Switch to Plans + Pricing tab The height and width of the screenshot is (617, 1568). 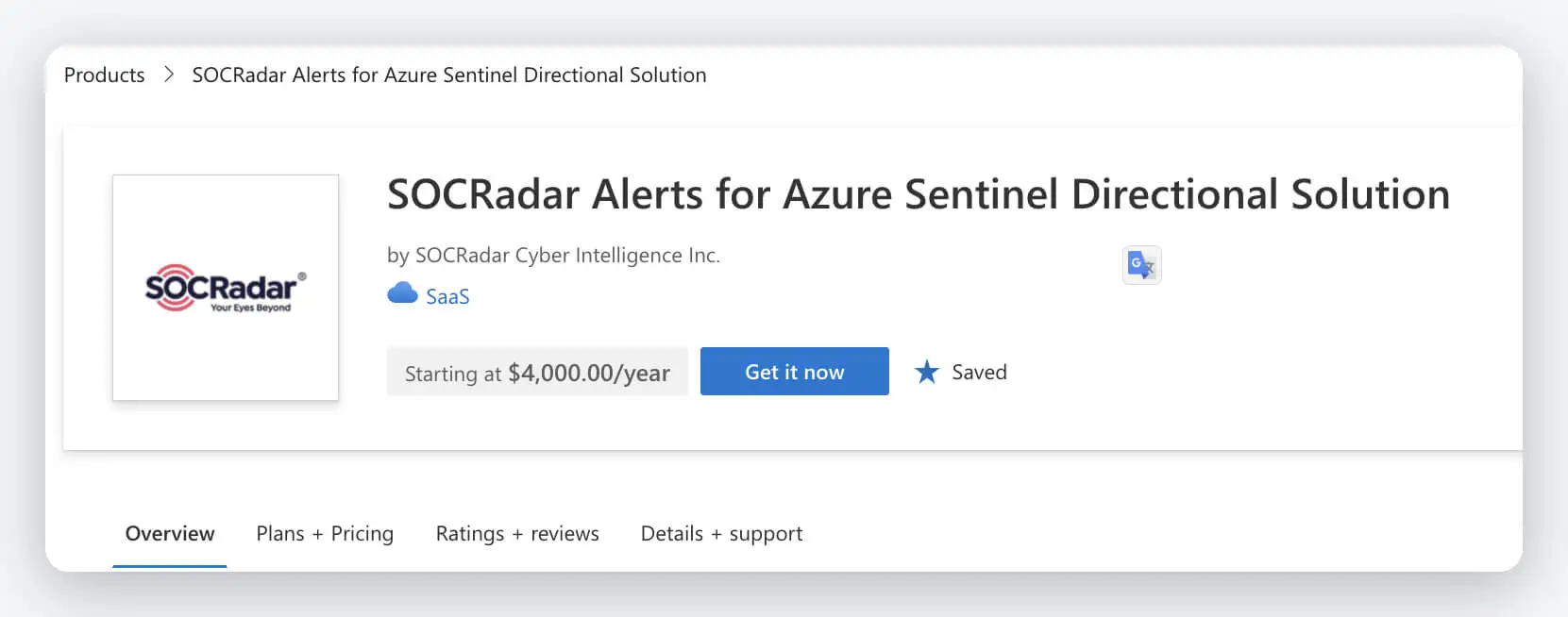[x=325, y=533]
